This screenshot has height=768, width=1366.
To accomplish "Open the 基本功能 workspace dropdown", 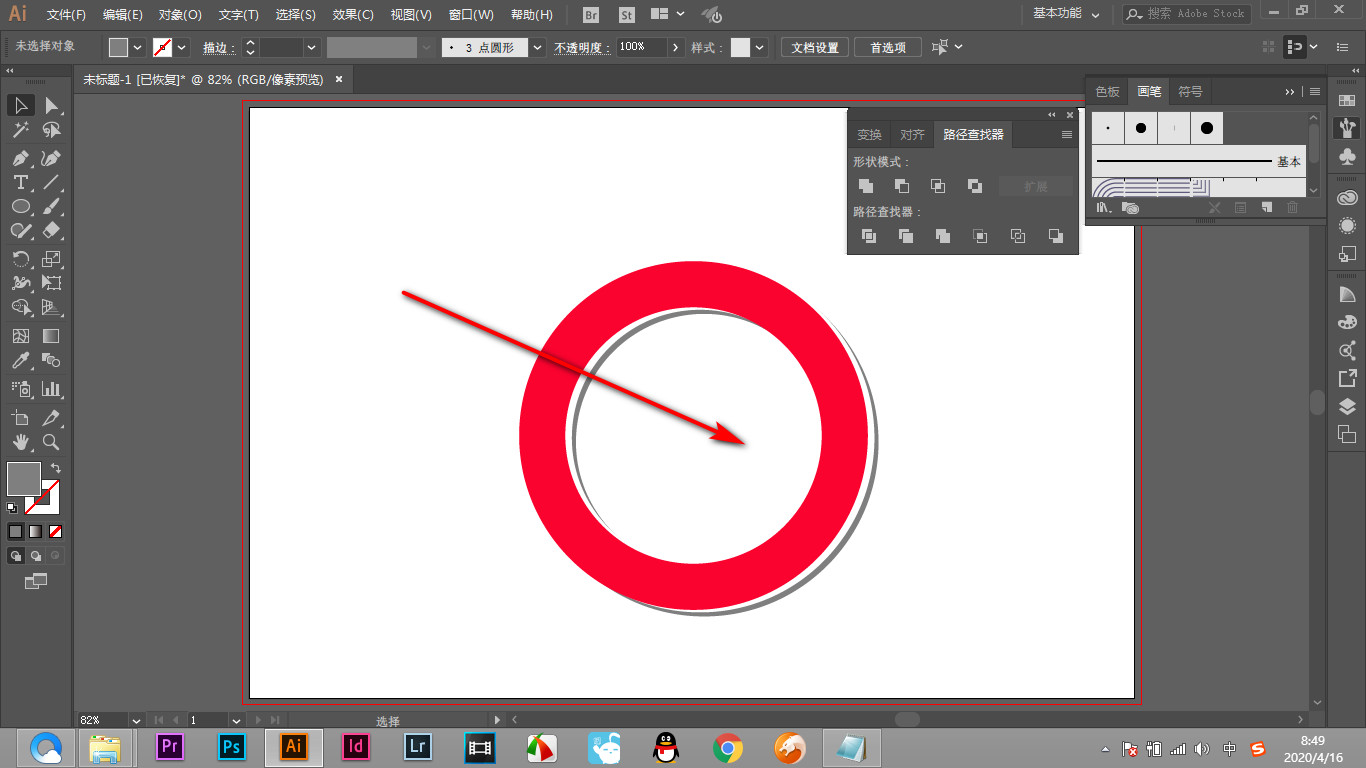I will point(1066,14).
